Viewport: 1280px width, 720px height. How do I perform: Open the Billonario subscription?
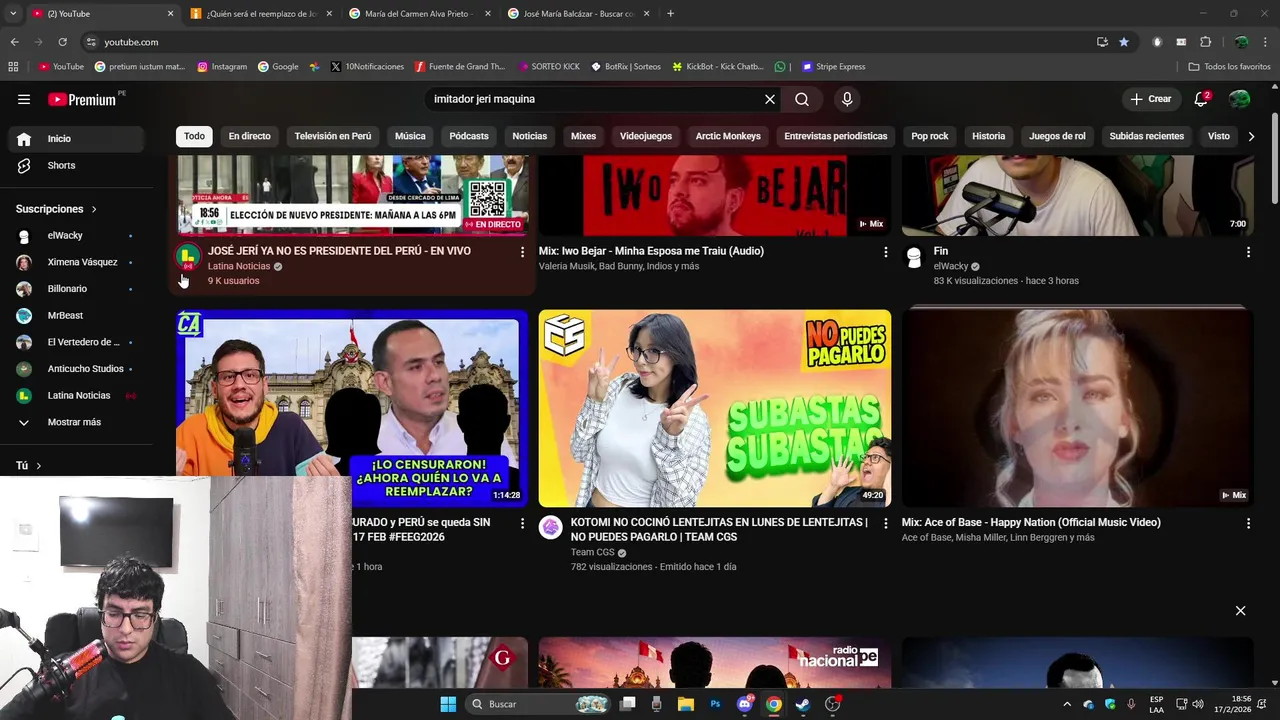click(x=76, y=289)
